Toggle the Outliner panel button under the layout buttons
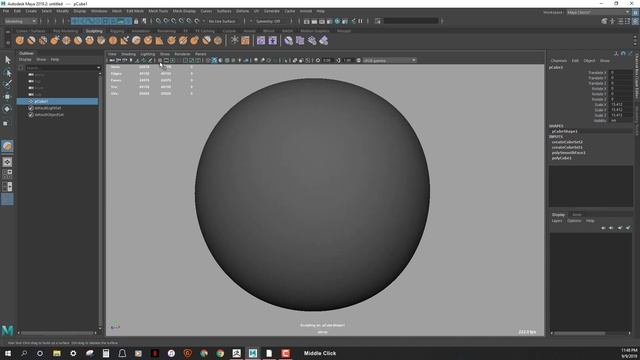The height and width of the screenshot is (360, 640). point(7,199)
